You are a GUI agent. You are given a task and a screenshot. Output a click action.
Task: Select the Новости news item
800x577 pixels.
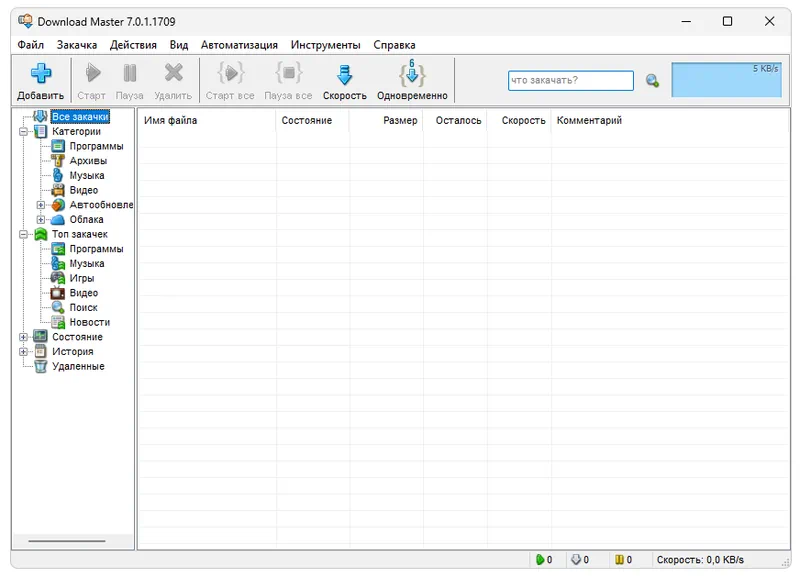point(89,323)
